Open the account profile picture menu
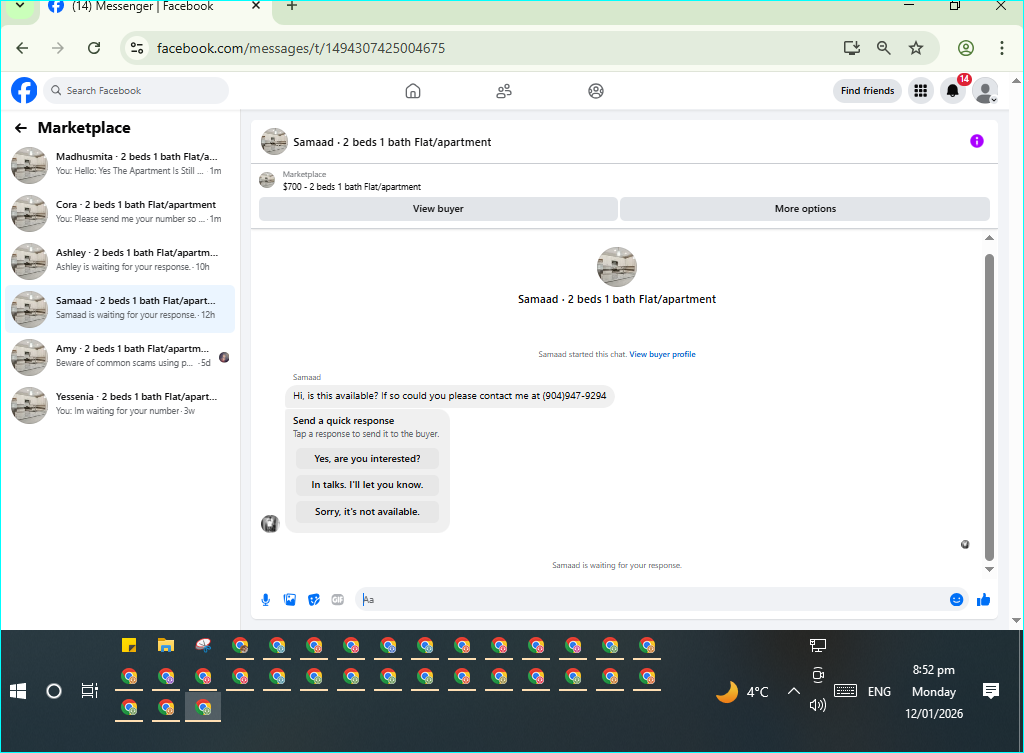 coord(985,91)
